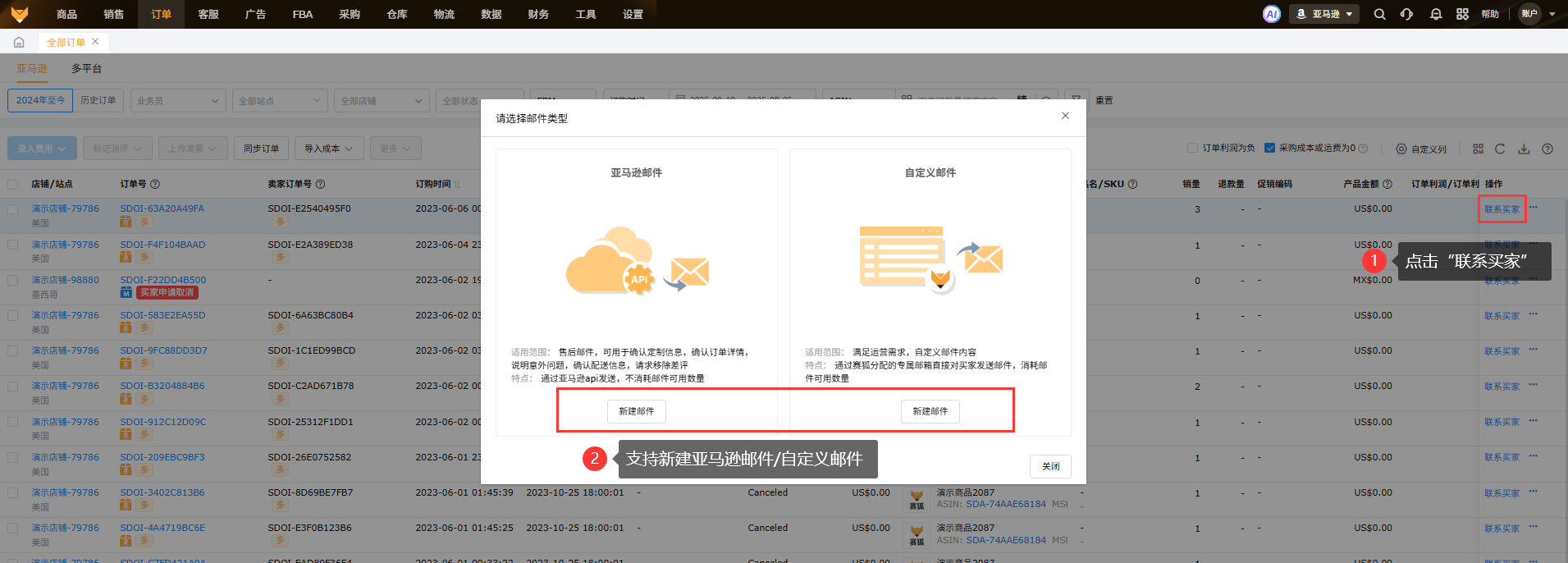1568x563 pixels.
Task: Click the refresh icon above the order table
Action: click(1500, 149)
